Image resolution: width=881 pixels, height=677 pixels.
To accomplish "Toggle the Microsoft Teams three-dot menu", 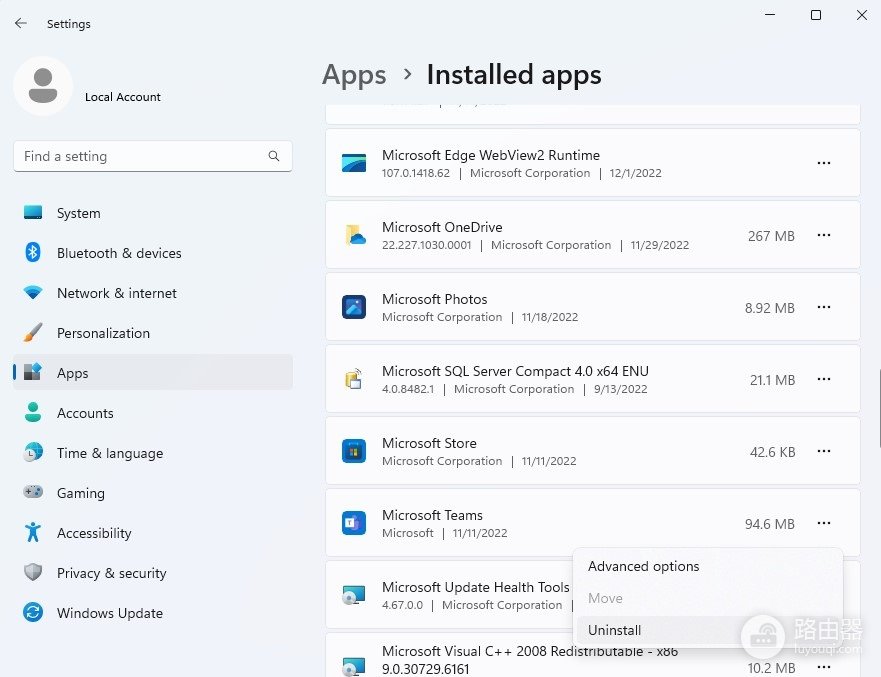I will [824, 523].
